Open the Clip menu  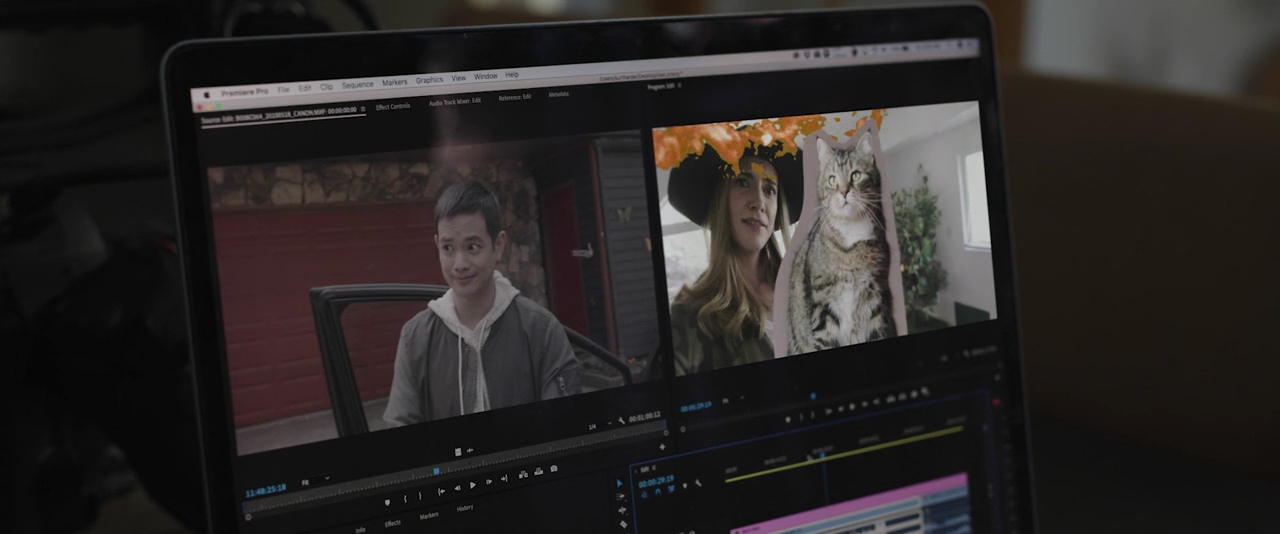pyautogui.click(x=327, y=86)
